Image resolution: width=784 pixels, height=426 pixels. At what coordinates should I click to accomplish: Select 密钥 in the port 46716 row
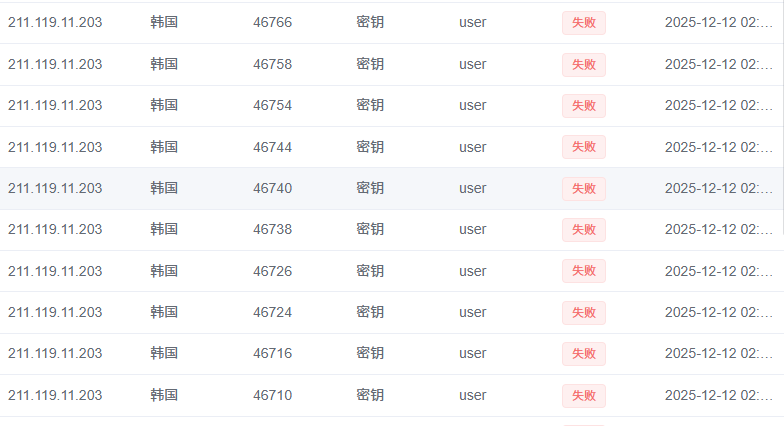[x=369, y=353]
